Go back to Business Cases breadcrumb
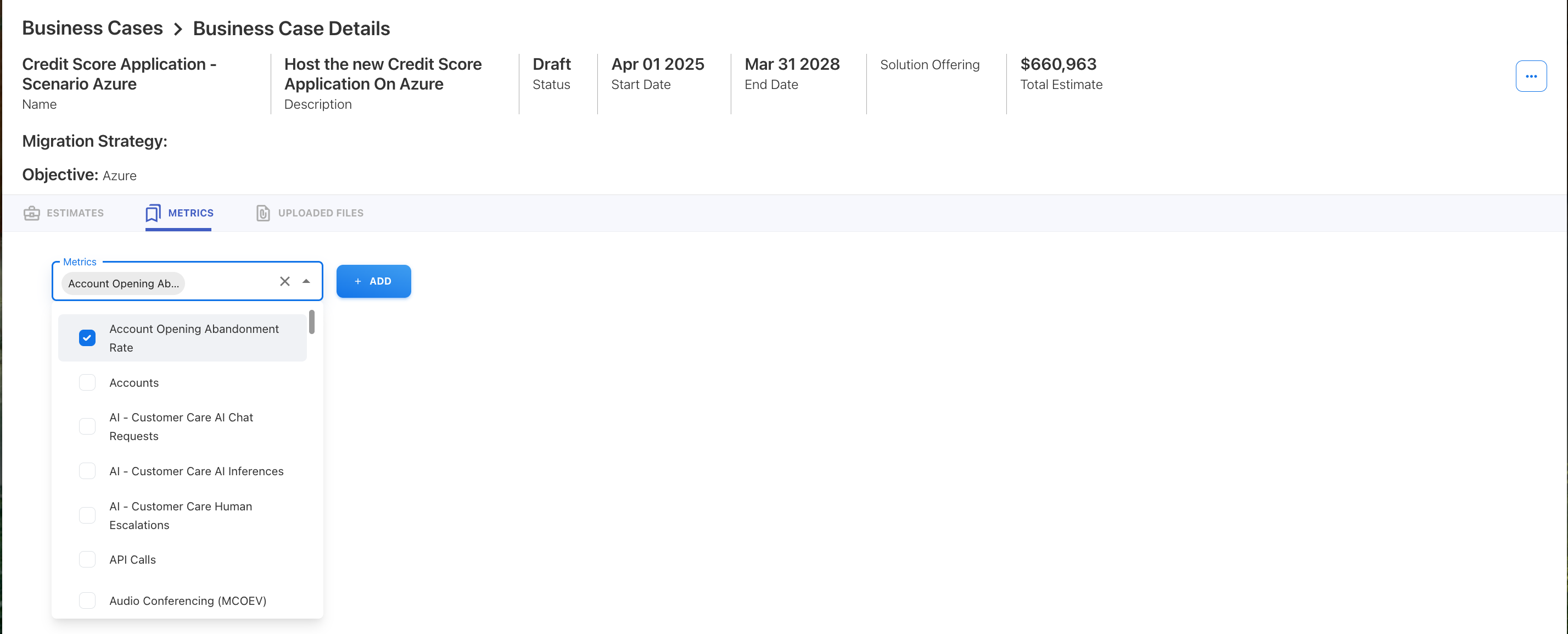1568x634 pixels. pyautogui.click(x=93, y=28)
